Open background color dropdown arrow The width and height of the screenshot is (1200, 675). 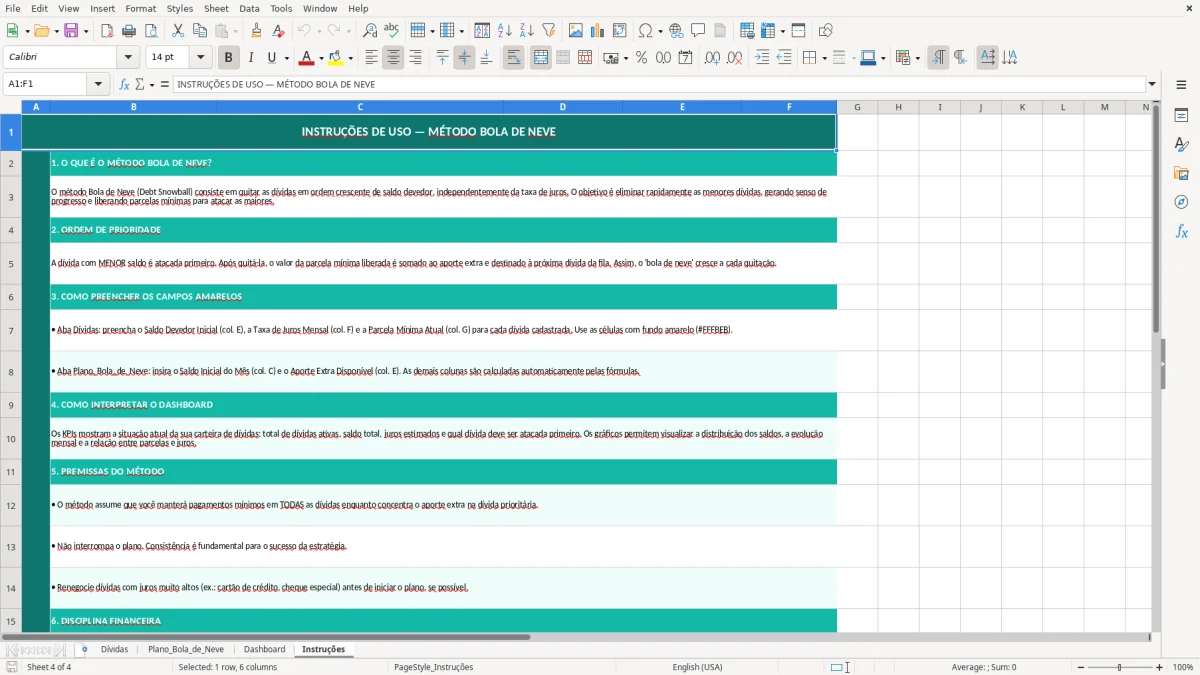(350, 58)
